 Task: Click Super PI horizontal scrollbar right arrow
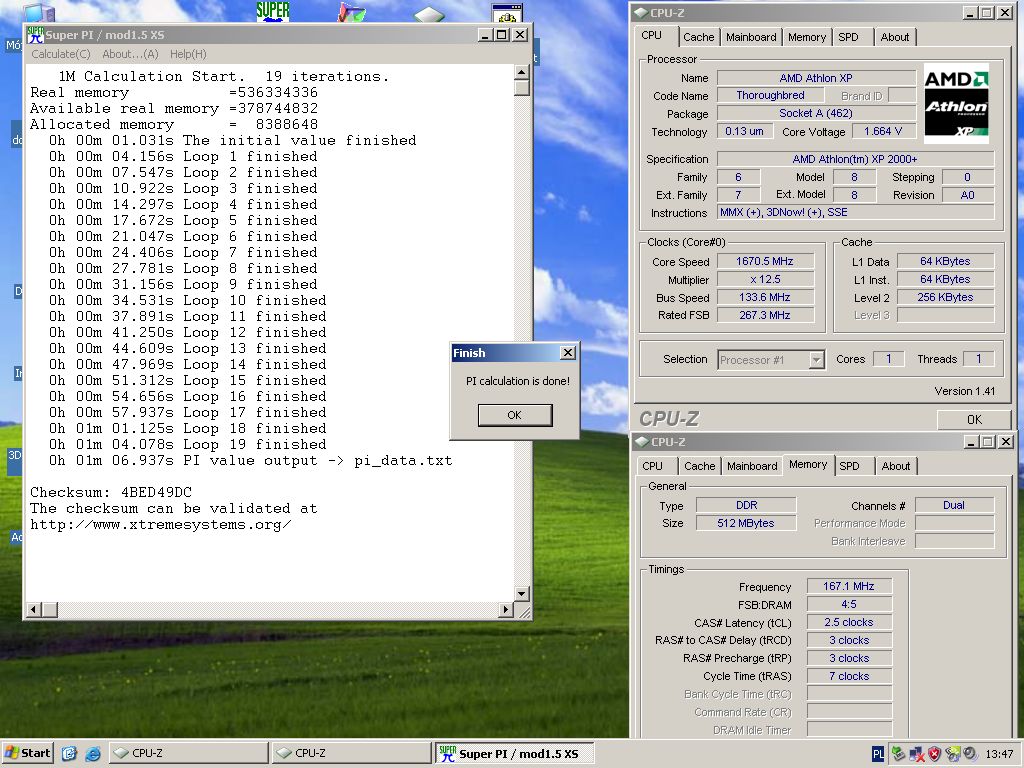tap(506, 609)
